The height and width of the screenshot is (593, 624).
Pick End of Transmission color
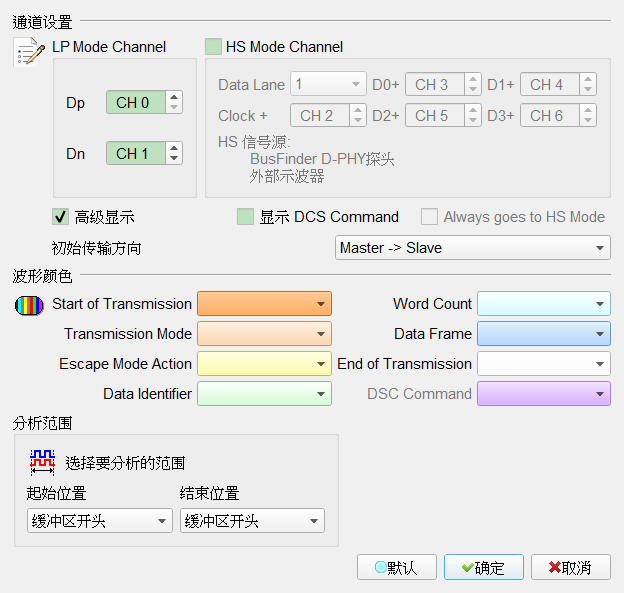[544, 364]
